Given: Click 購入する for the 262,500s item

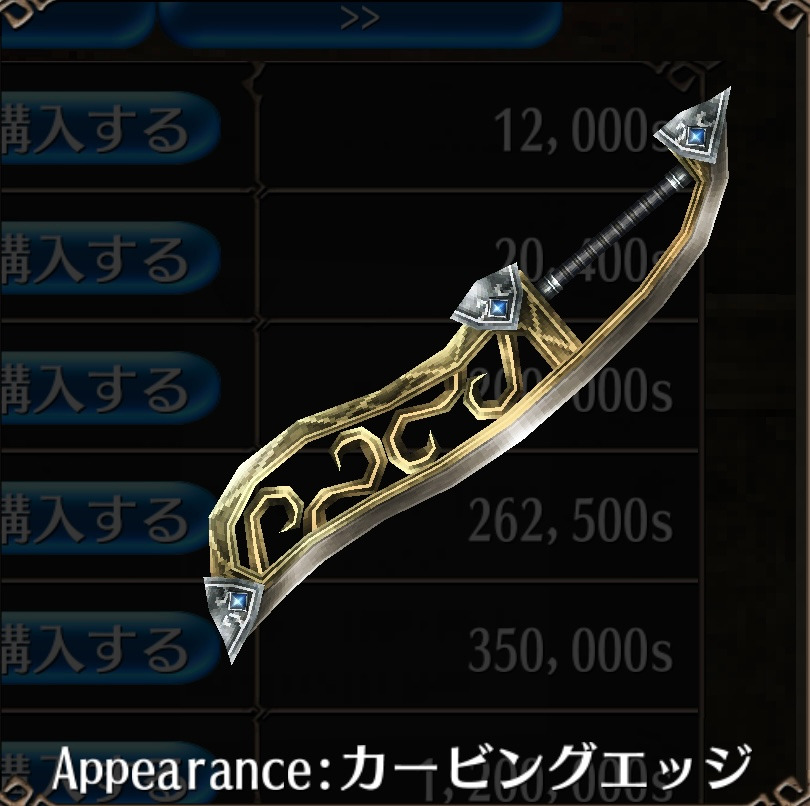Looking at the screenshot, I should pos(110,518).
